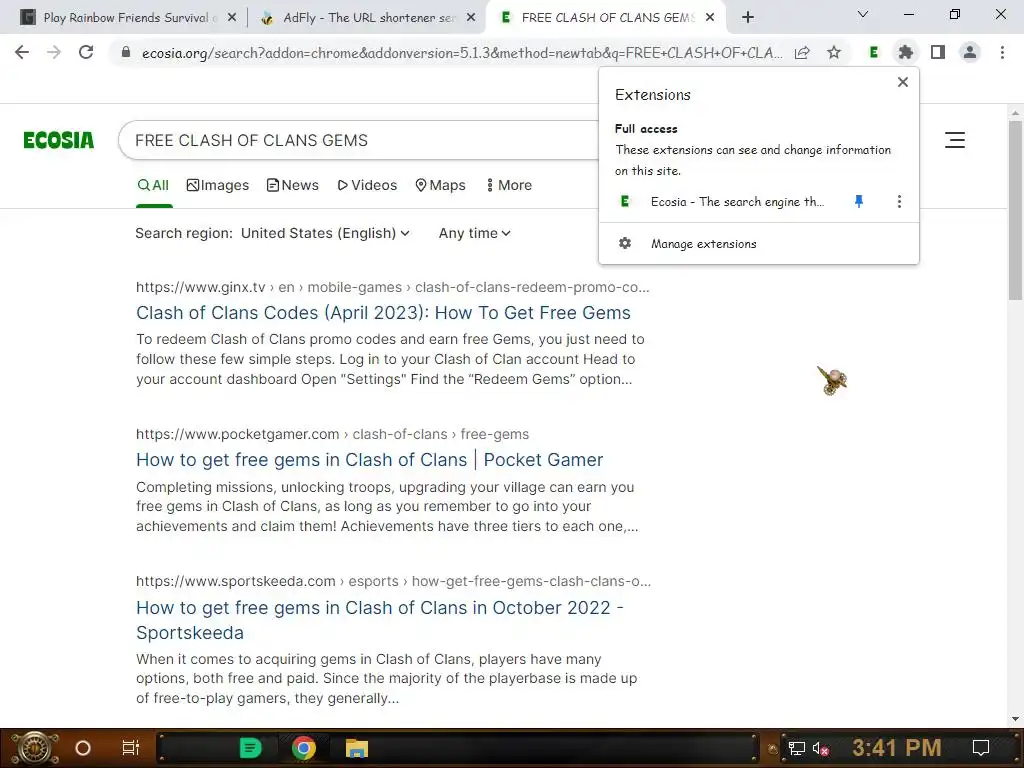Click the address bar URL
The height and width of the screenshot is (768, 1024).
click(x=461, y=53)
